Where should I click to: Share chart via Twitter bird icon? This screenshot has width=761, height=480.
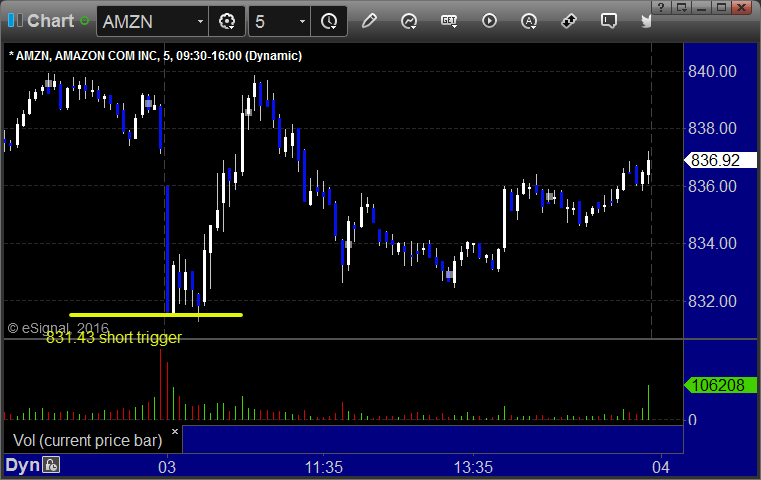pyautogui.click(x=646, y=21)
